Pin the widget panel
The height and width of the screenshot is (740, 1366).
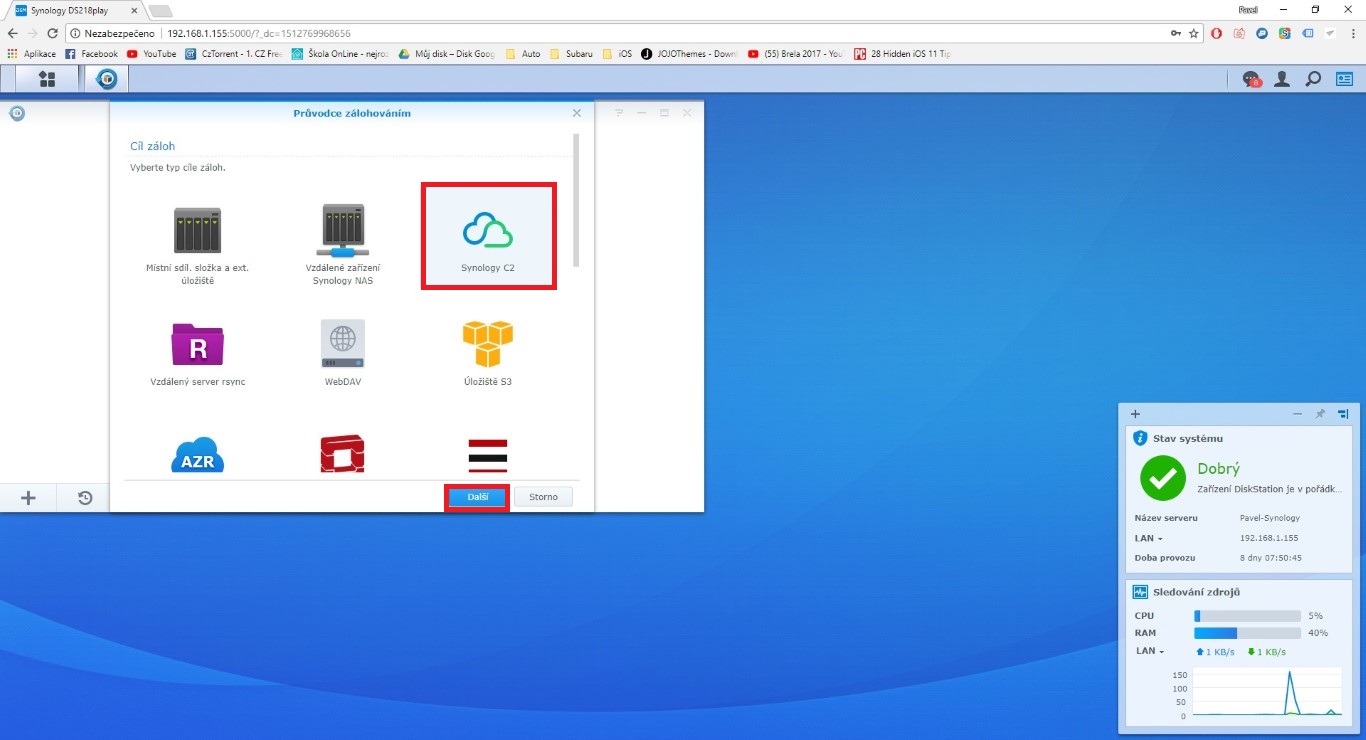[x=1320, y=413]
